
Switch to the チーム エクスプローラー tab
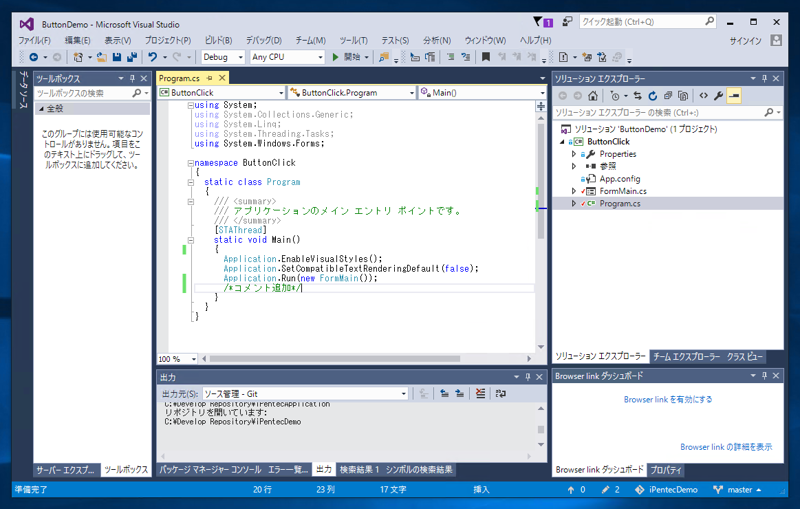tap(686, 357)
